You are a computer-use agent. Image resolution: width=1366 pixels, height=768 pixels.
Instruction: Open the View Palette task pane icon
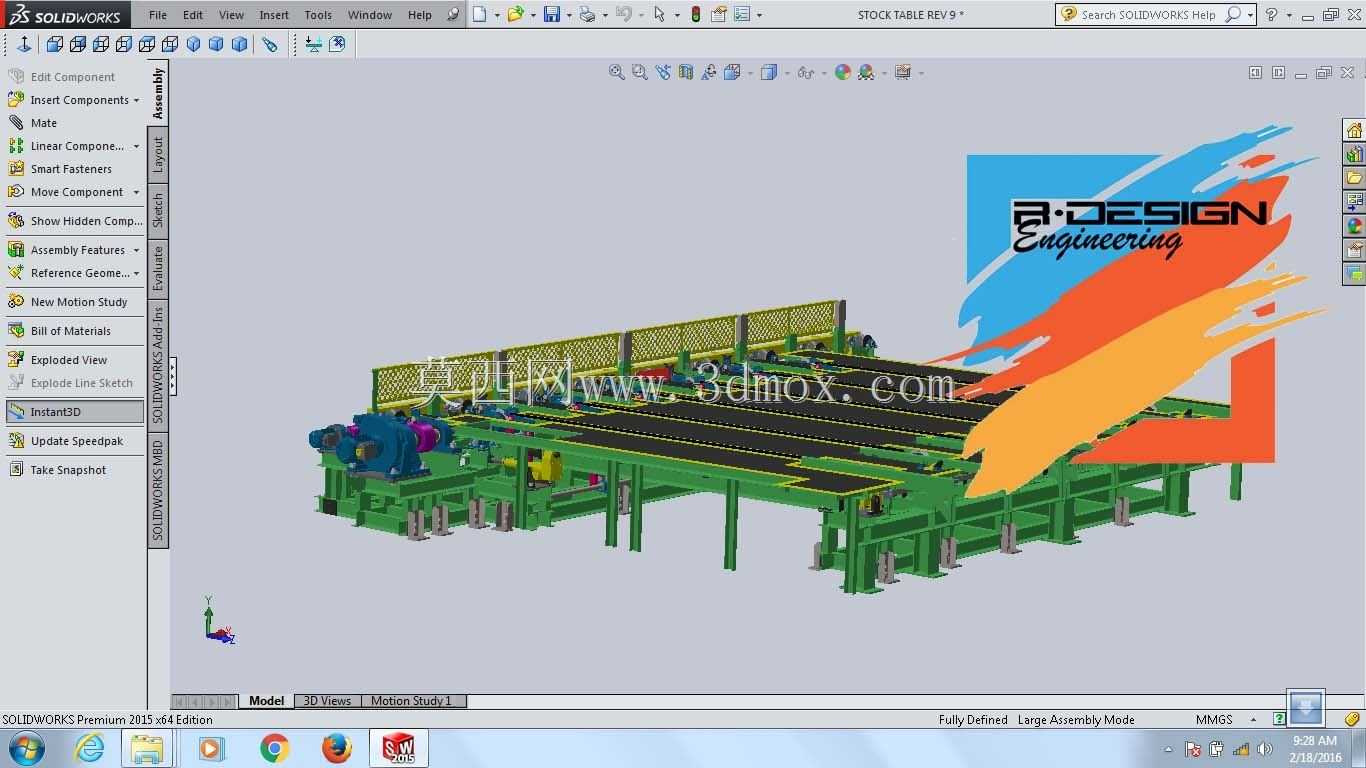point(1354,202)
